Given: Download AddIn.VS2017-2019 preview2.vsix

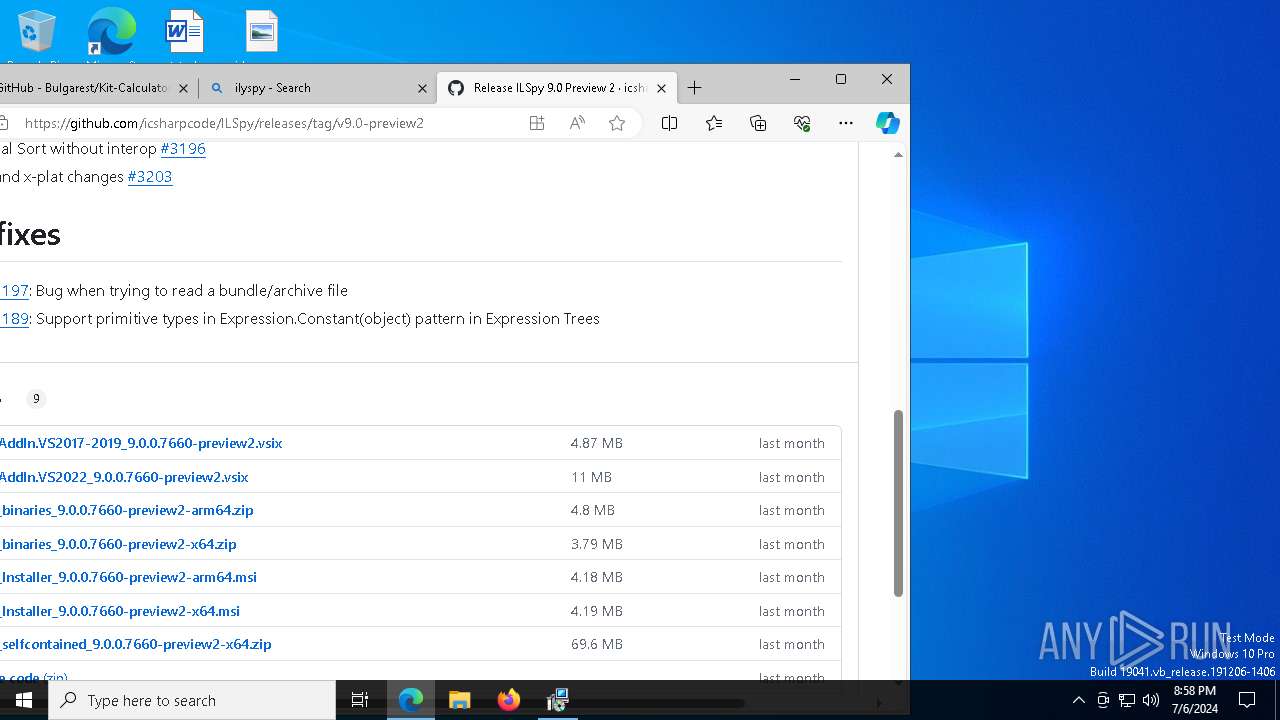Looking at the screenshot, I should click(141, 443).
